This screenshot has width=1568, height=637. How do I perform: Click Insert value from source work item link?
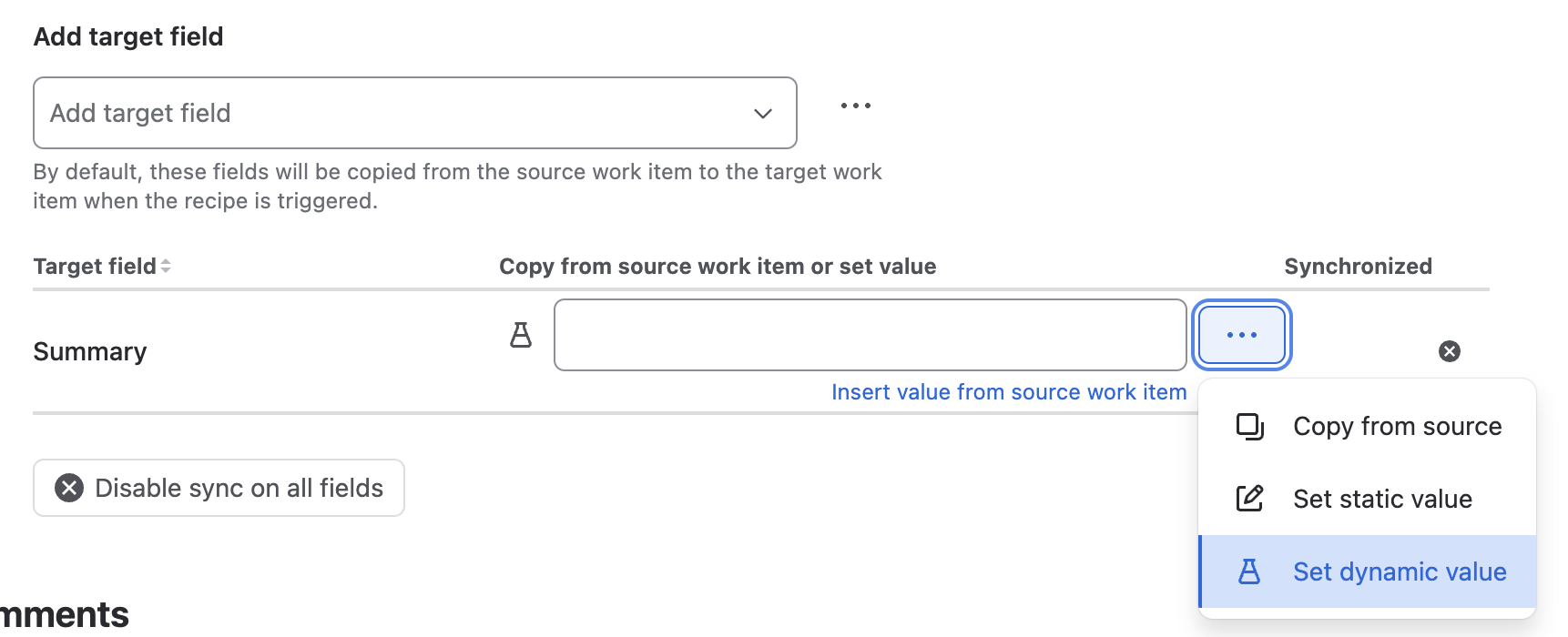point(1009,392)
